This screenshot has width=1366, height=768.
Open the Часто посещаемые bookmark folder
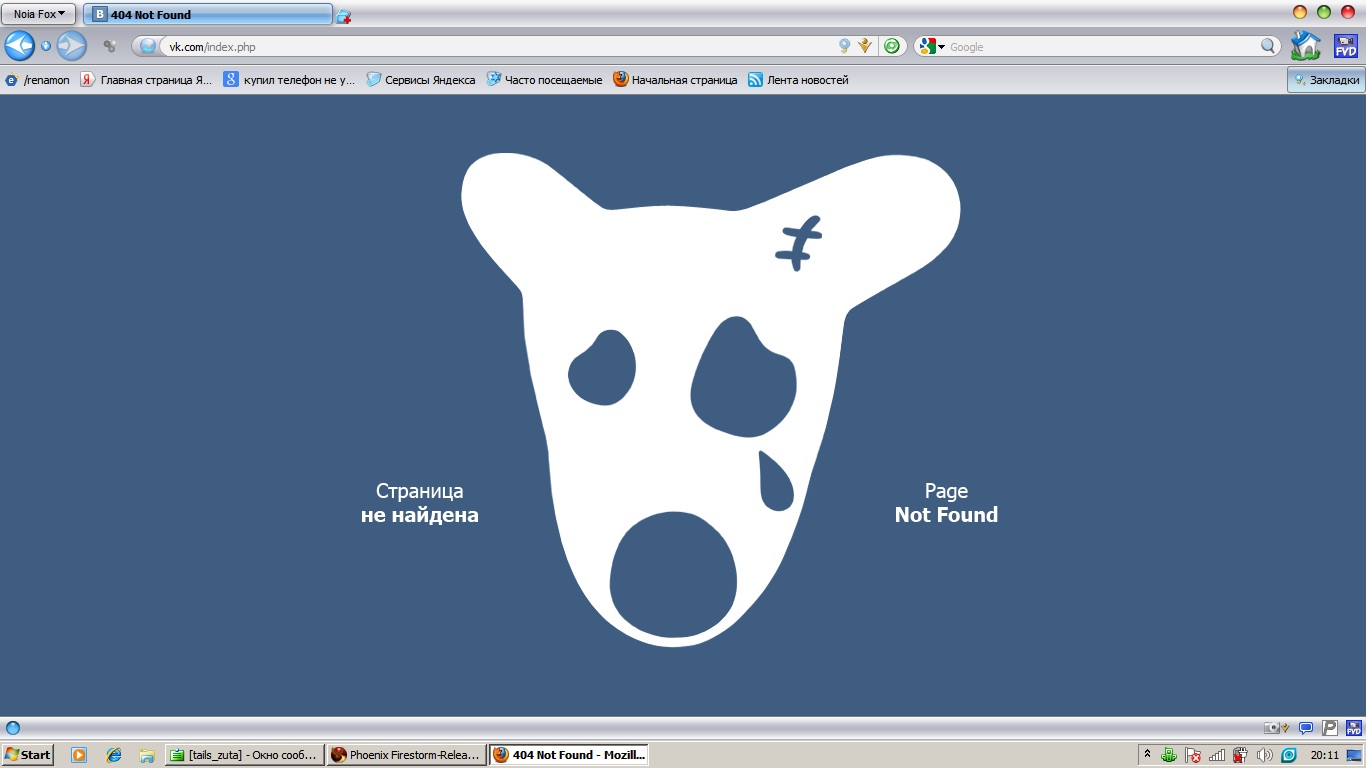[544, 80]
